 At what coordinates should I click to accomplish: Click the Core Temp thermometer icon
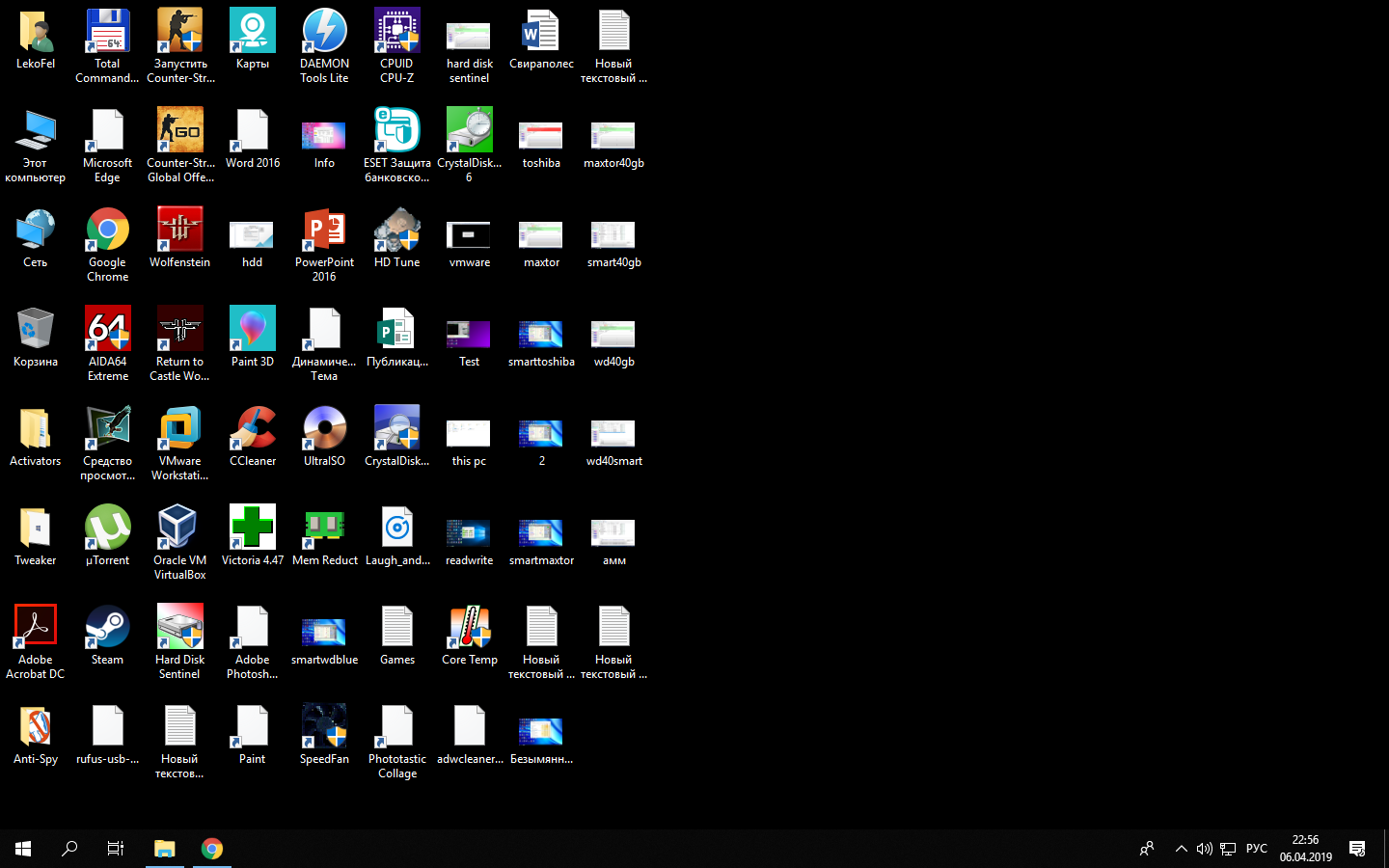pyautogui.click(x=469, y=627)
